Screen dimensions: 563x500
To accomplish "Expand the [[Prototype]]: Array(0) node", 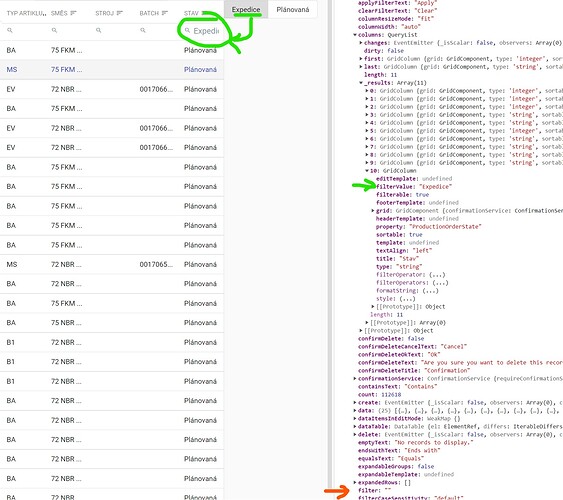I will [367, 323].
